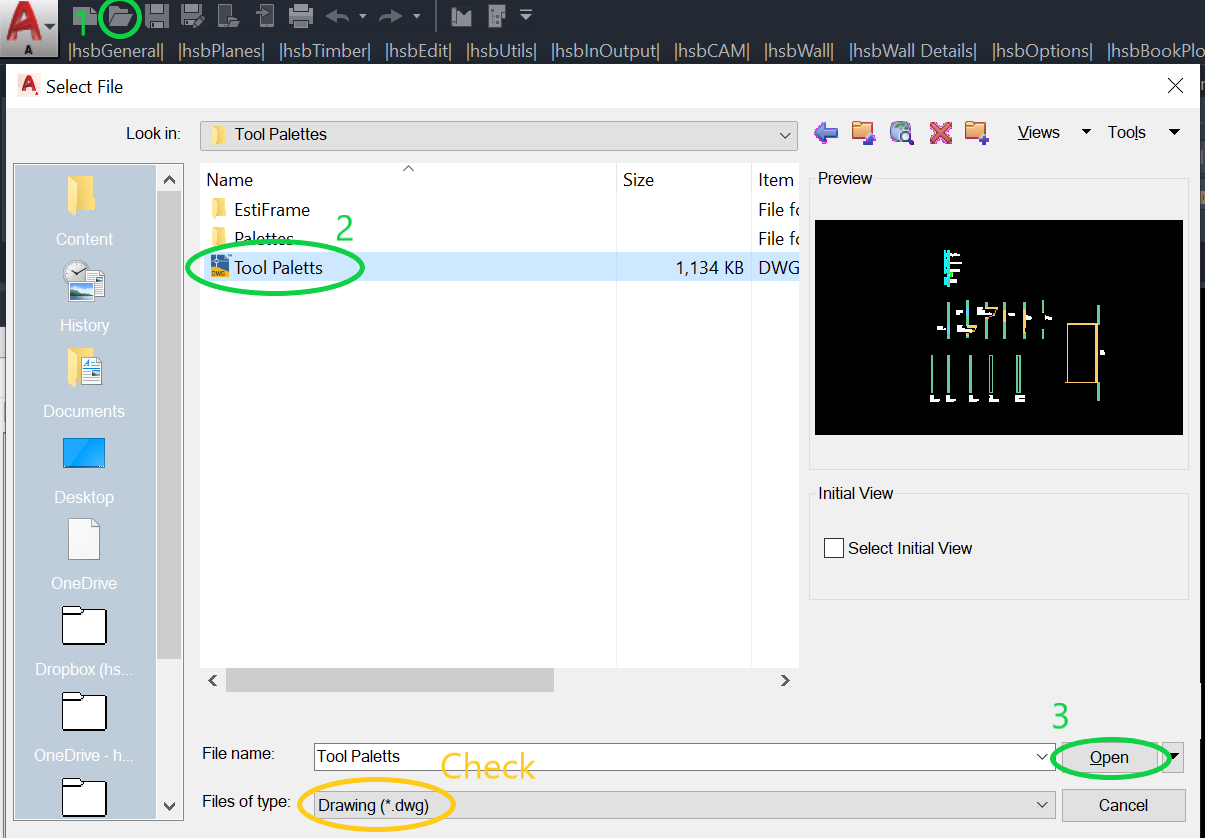Sort files by Name column header

pos(408,180)
